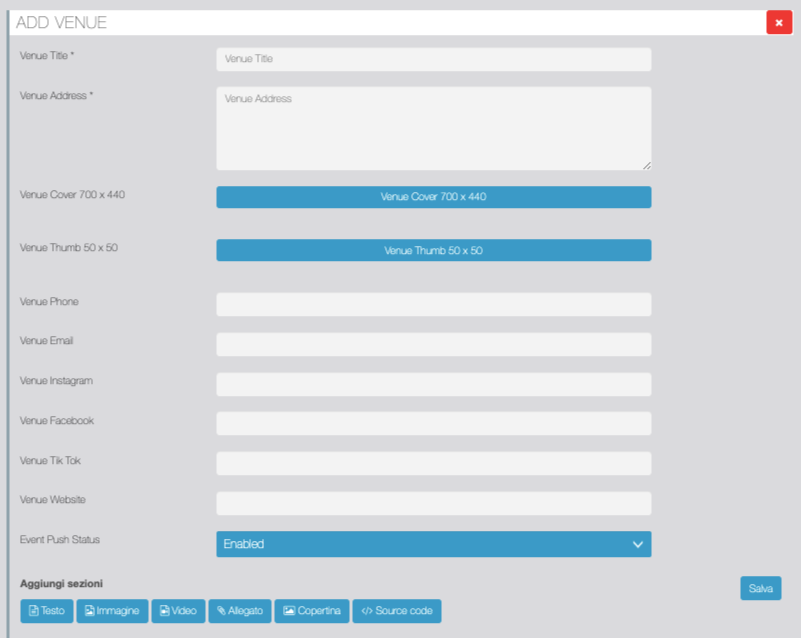Click the Venue Website input field
This screenshot has width=801, height=638.
433,503
